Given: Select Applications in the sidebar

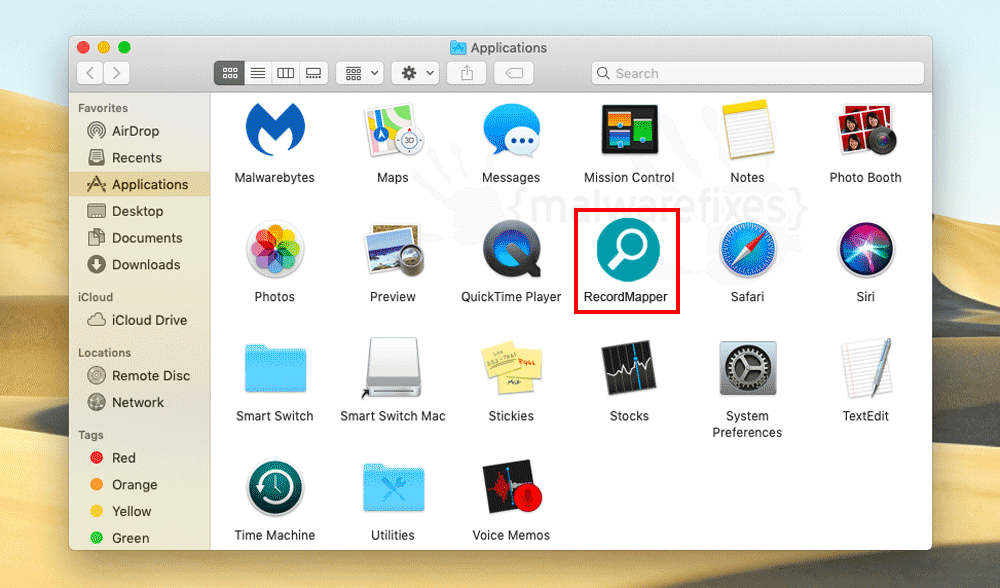Looking at the screenshot, I should 140,184.
